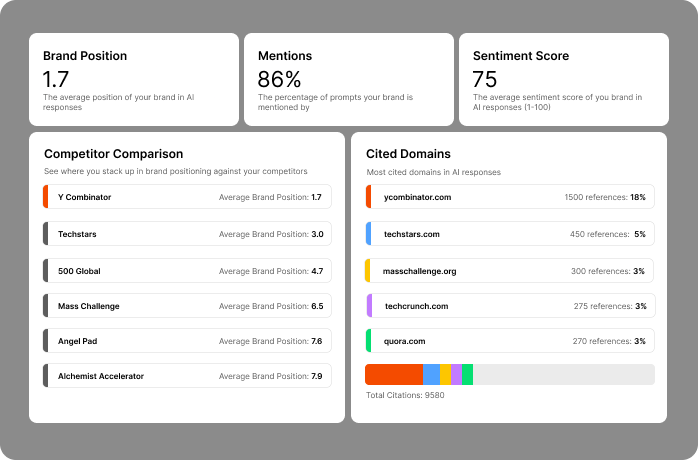
Task: Select the techcrunch.com domain row
Action: click(x=416, y=306)
